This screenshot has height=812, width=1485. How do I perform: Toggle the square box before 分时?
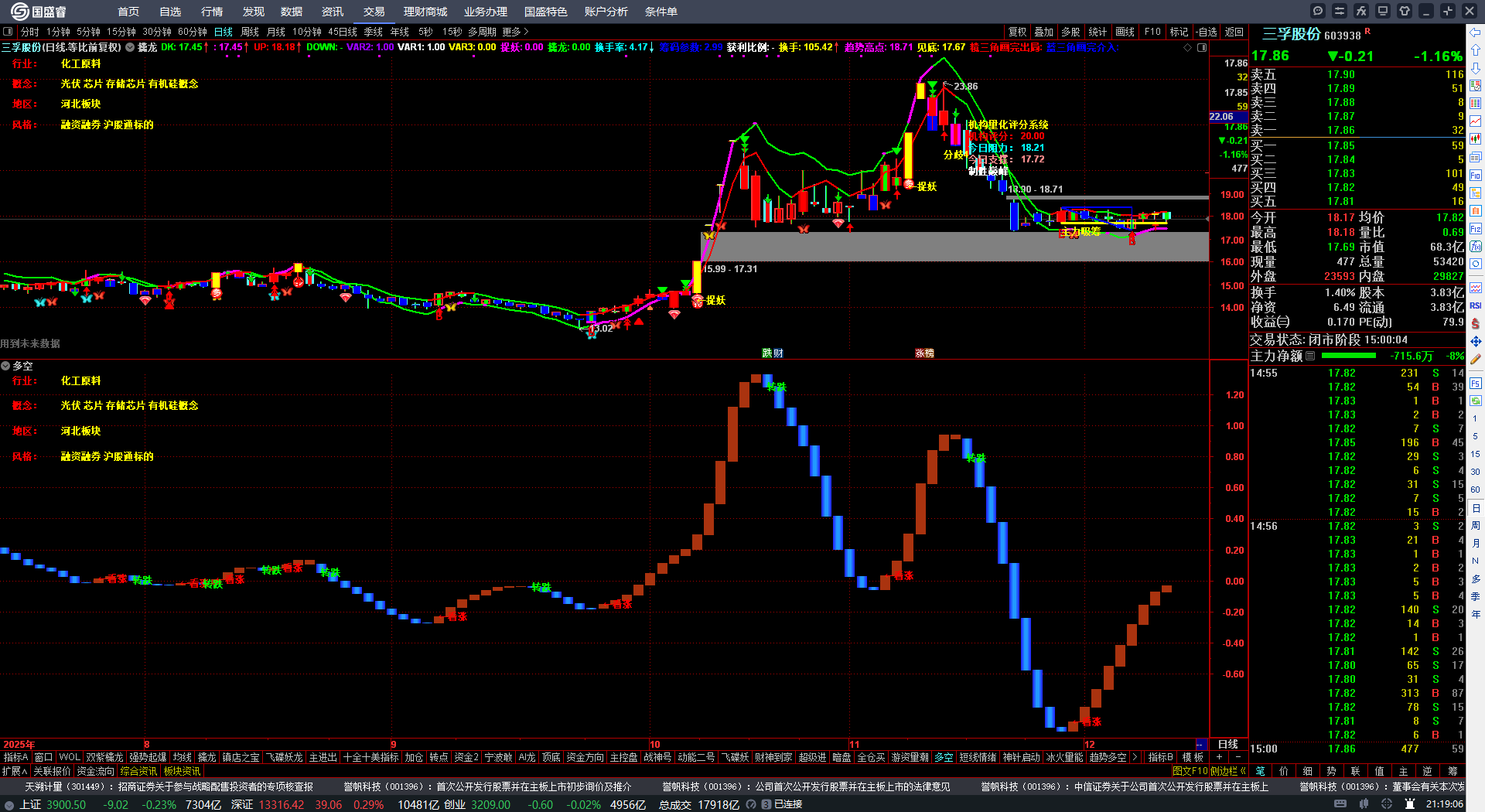pyautogui.click(x=8, y=32)
